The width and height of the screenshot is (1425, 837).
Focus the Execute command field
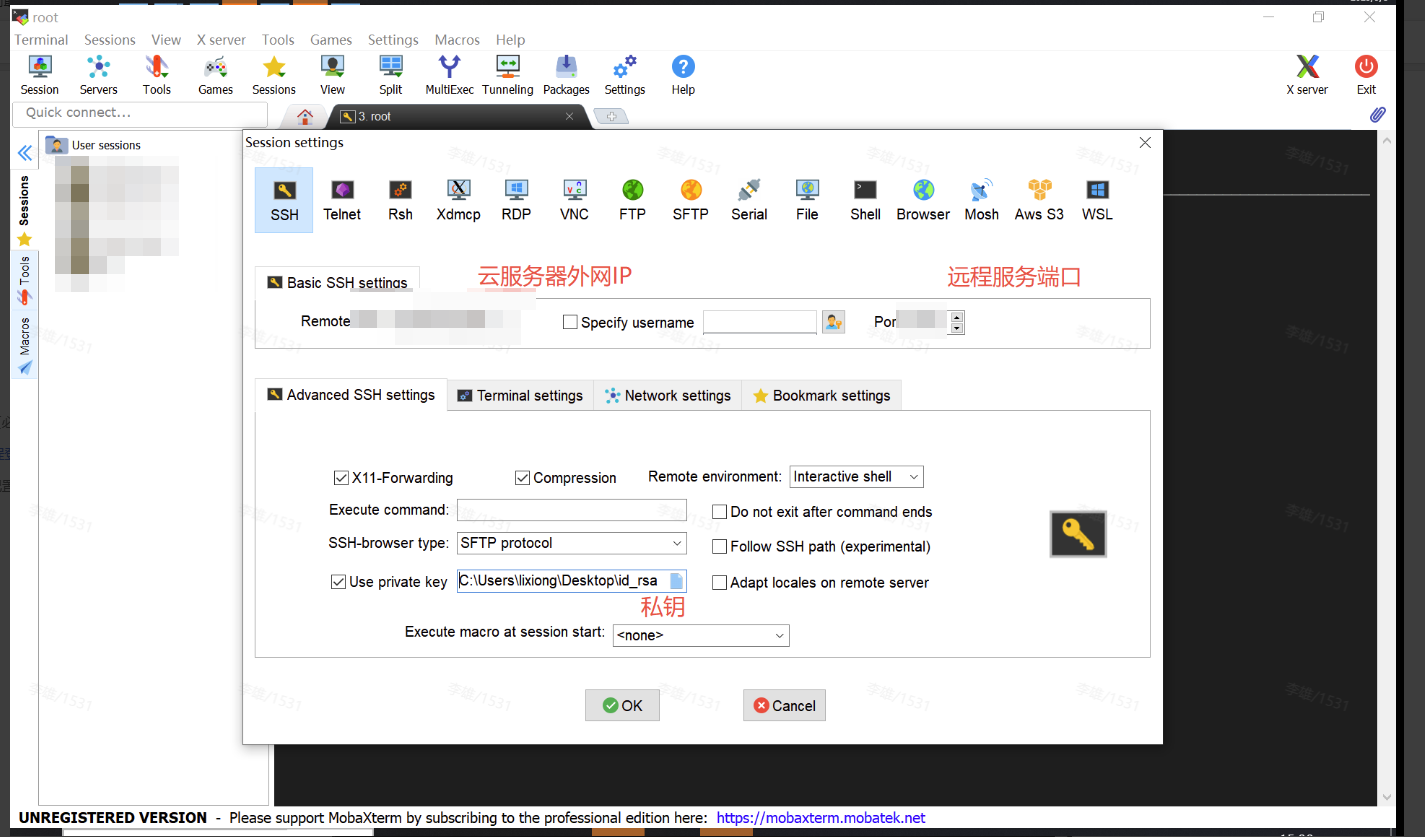click(572, 510)
